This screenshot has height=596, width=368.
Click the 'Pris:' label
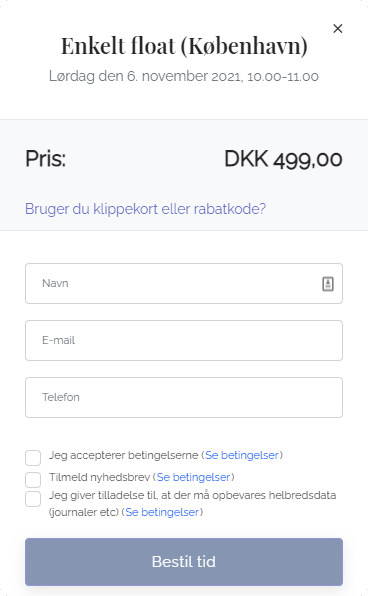pyautogui.click(x=46, y=159)
